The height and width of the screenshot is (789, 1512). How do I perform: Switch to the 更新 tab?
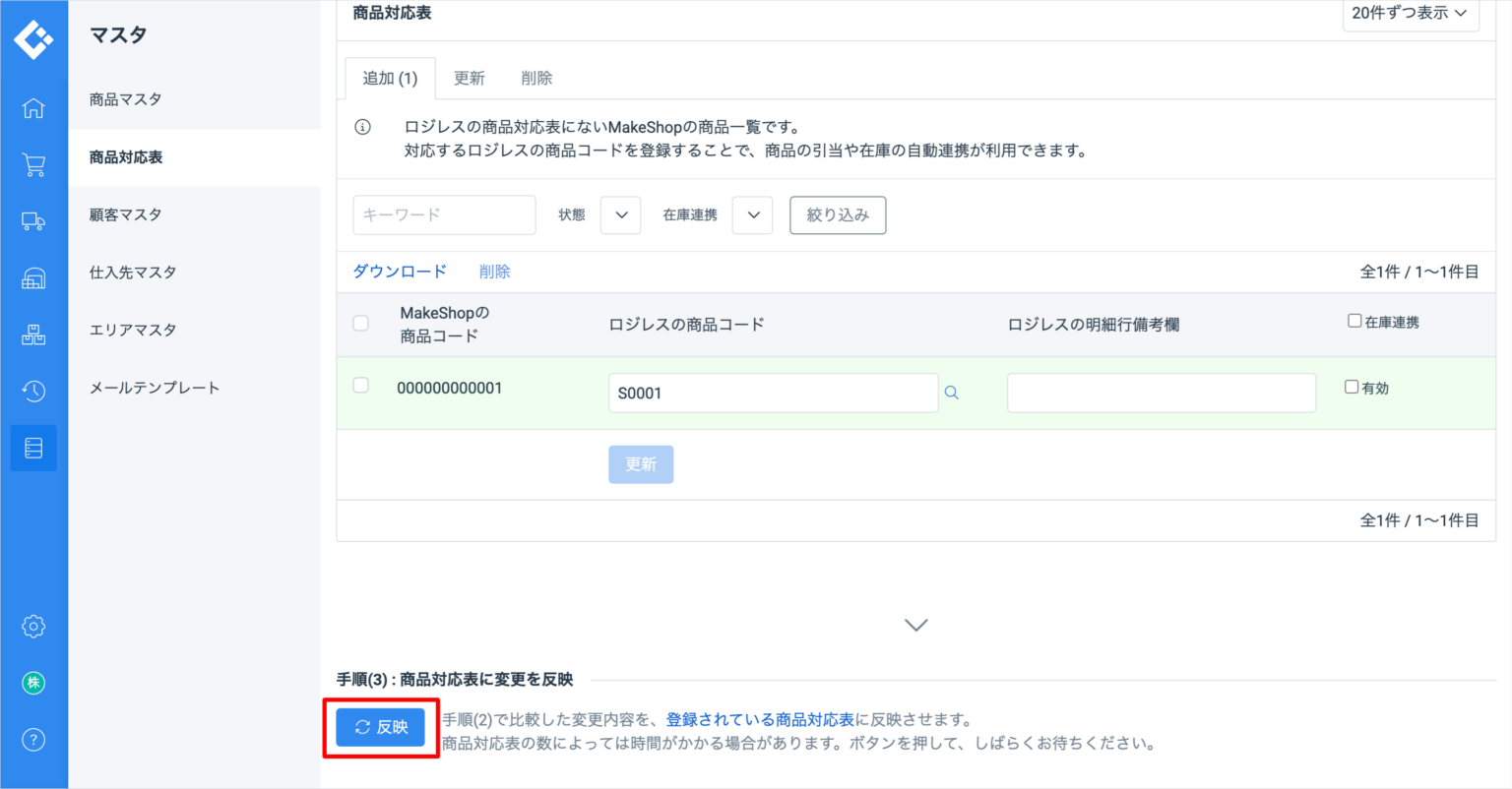[x=469, y=79]
